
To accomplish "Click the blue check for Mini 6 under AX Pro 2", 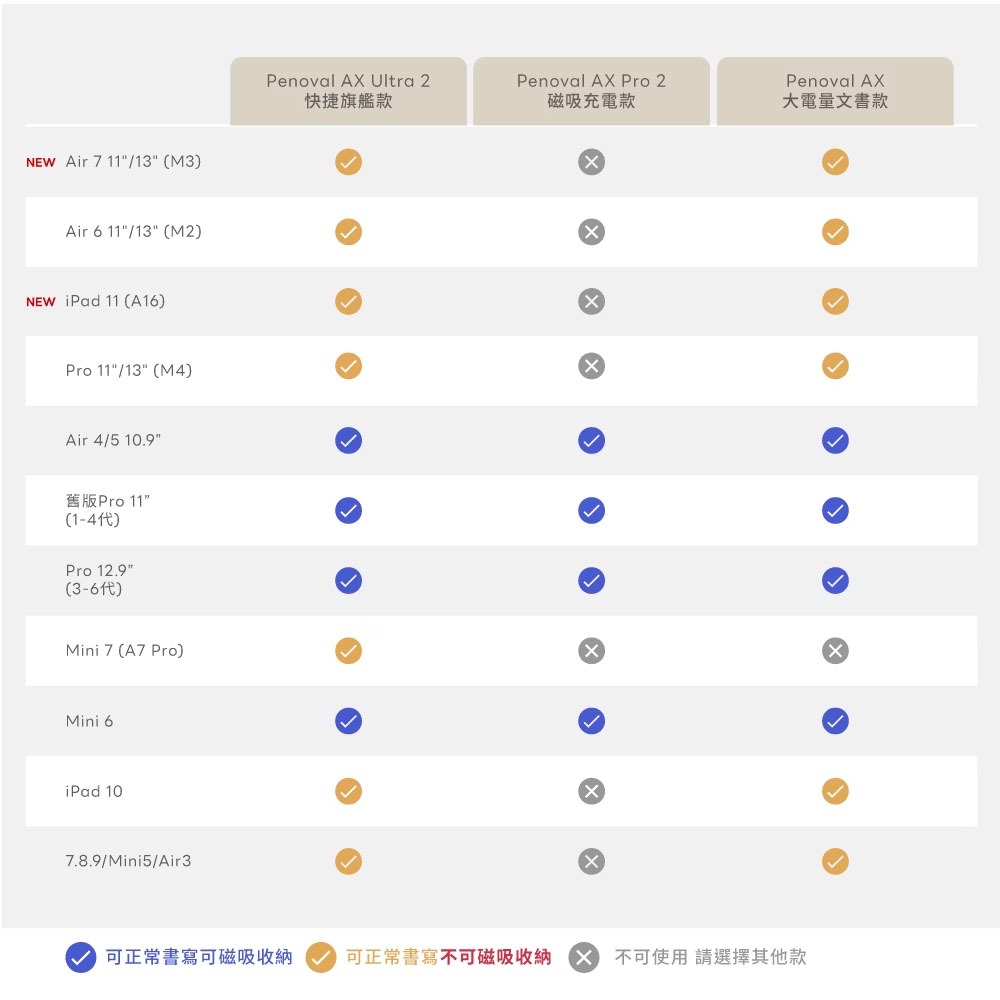I will click(591, 721).
